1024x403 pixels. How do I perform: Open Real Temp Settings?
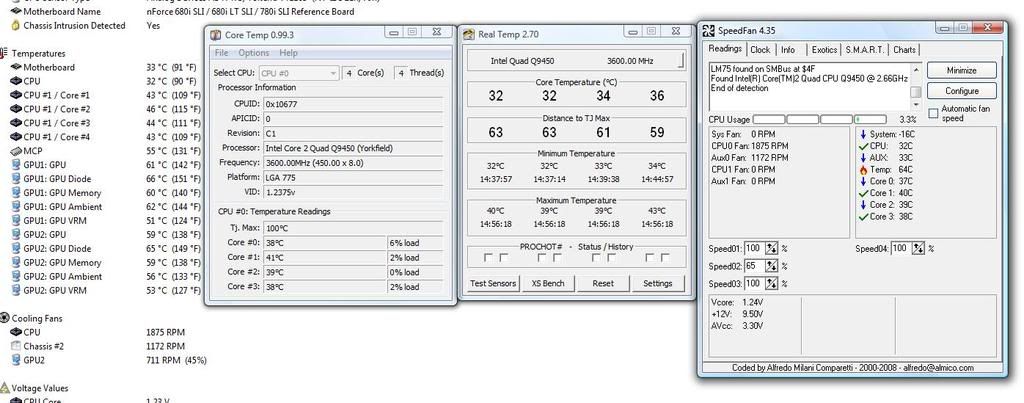(x=658, y=283)
